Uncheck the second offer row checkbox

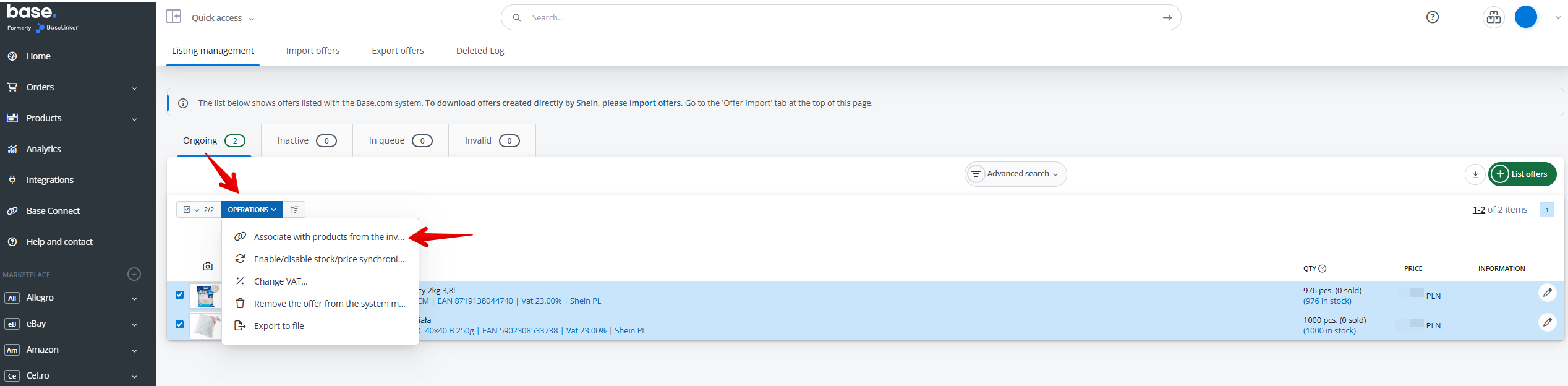(180, 325)
